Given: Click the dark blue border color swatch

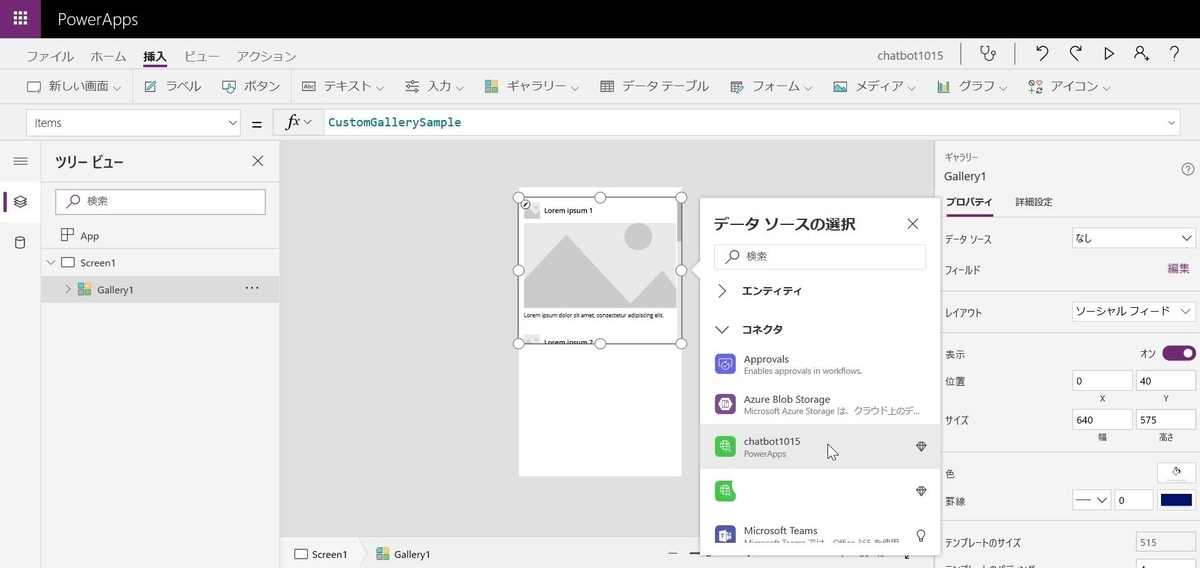Looking at the screenshot, I should click(x=1178, y=500).
